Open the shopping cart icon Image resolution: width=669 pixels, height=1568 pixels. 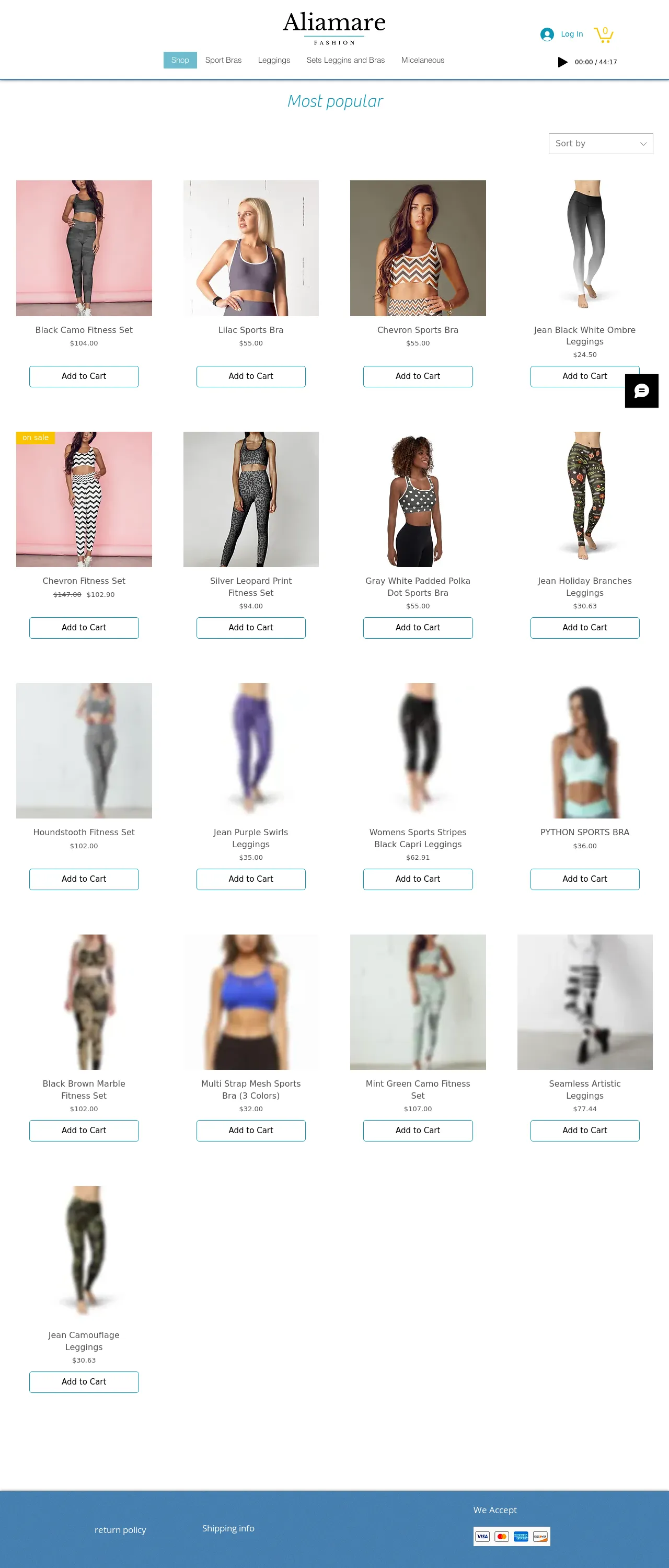click(x=603, y=34)
